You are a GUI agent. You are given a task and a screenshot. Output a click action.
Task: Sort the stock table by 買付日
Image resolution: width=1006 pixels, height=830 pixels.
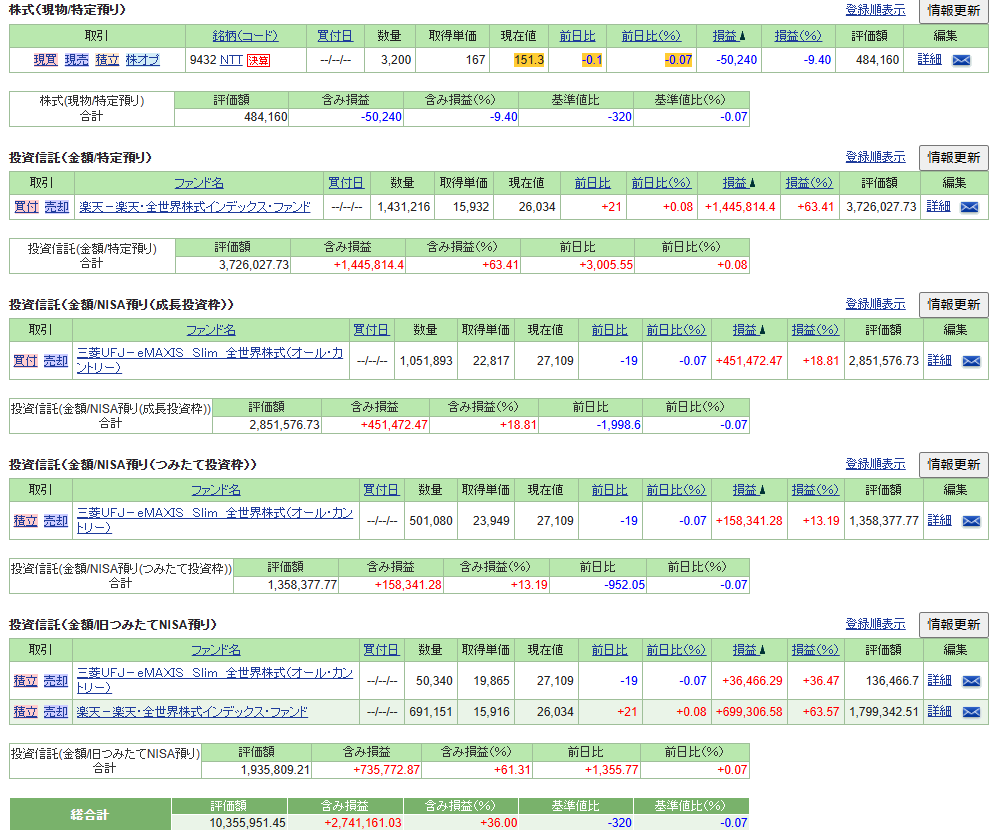[x=335, y=37]
